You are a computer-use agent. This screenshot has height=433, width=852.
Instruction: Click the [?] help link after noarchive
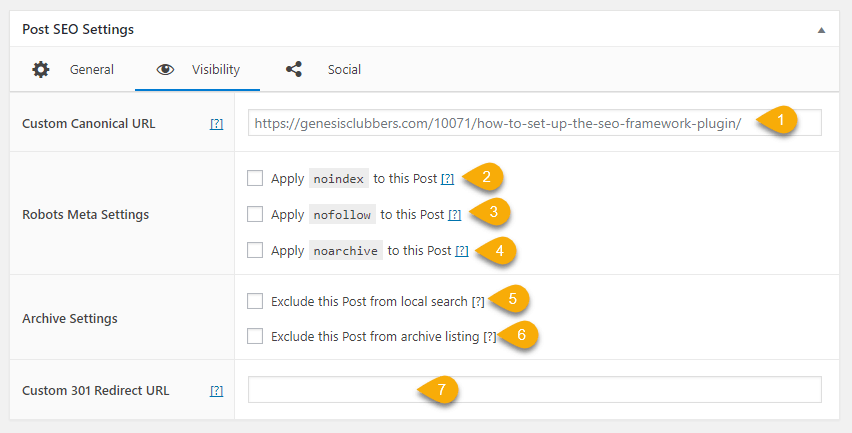[461, 251]
